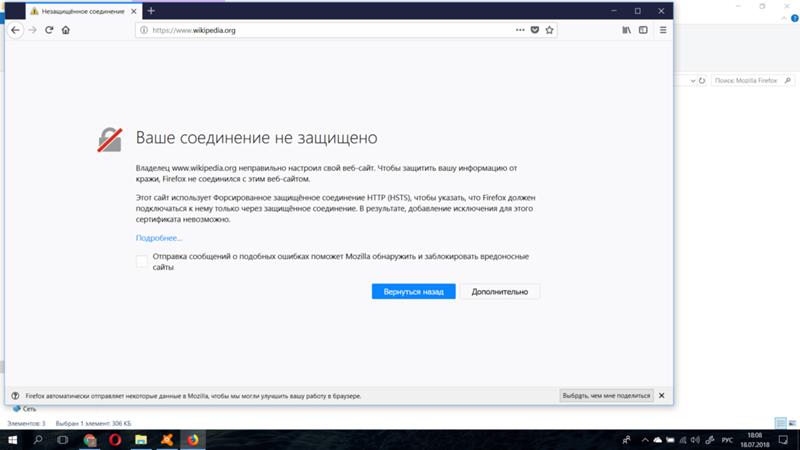
Task: Open File Explorer from the taskbar
Action: (x=141, y=440)
